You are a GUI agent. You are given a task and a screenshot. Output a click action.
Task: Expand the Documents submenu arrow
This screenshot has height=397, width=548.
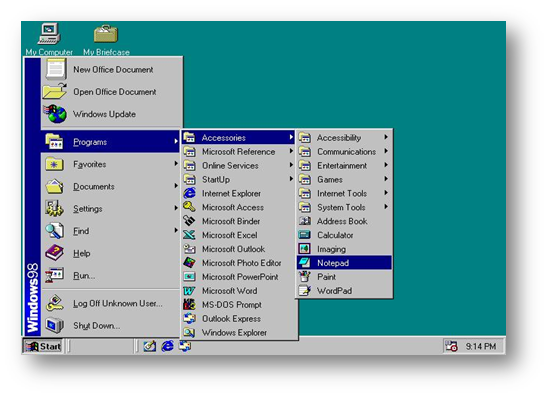click(176, 186)
